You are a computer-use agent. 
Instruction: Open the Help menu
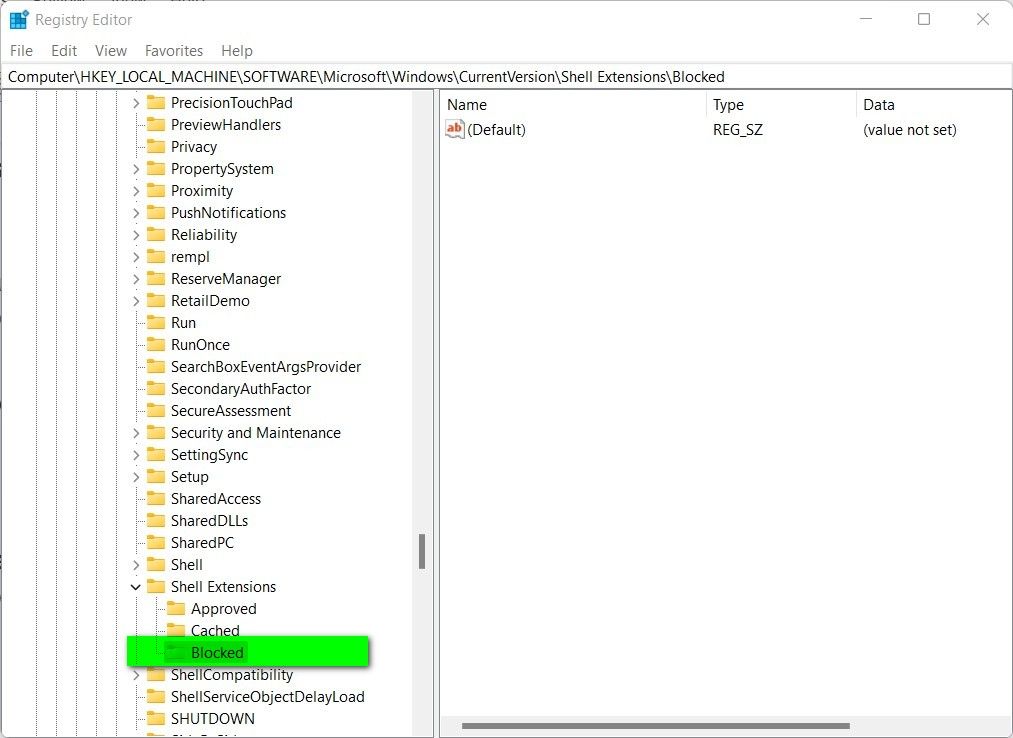coord(236,50)
